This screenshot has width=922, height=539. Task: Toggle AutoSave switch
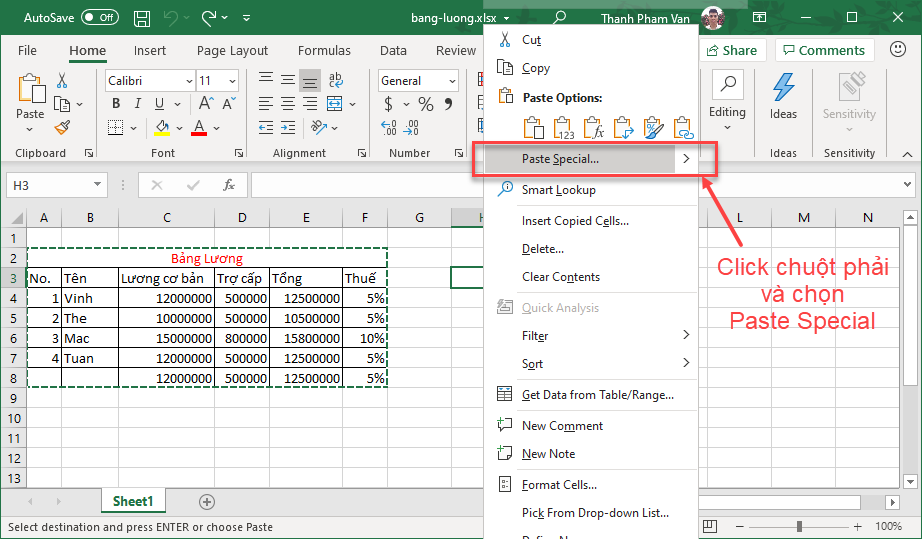pos(100,18)
